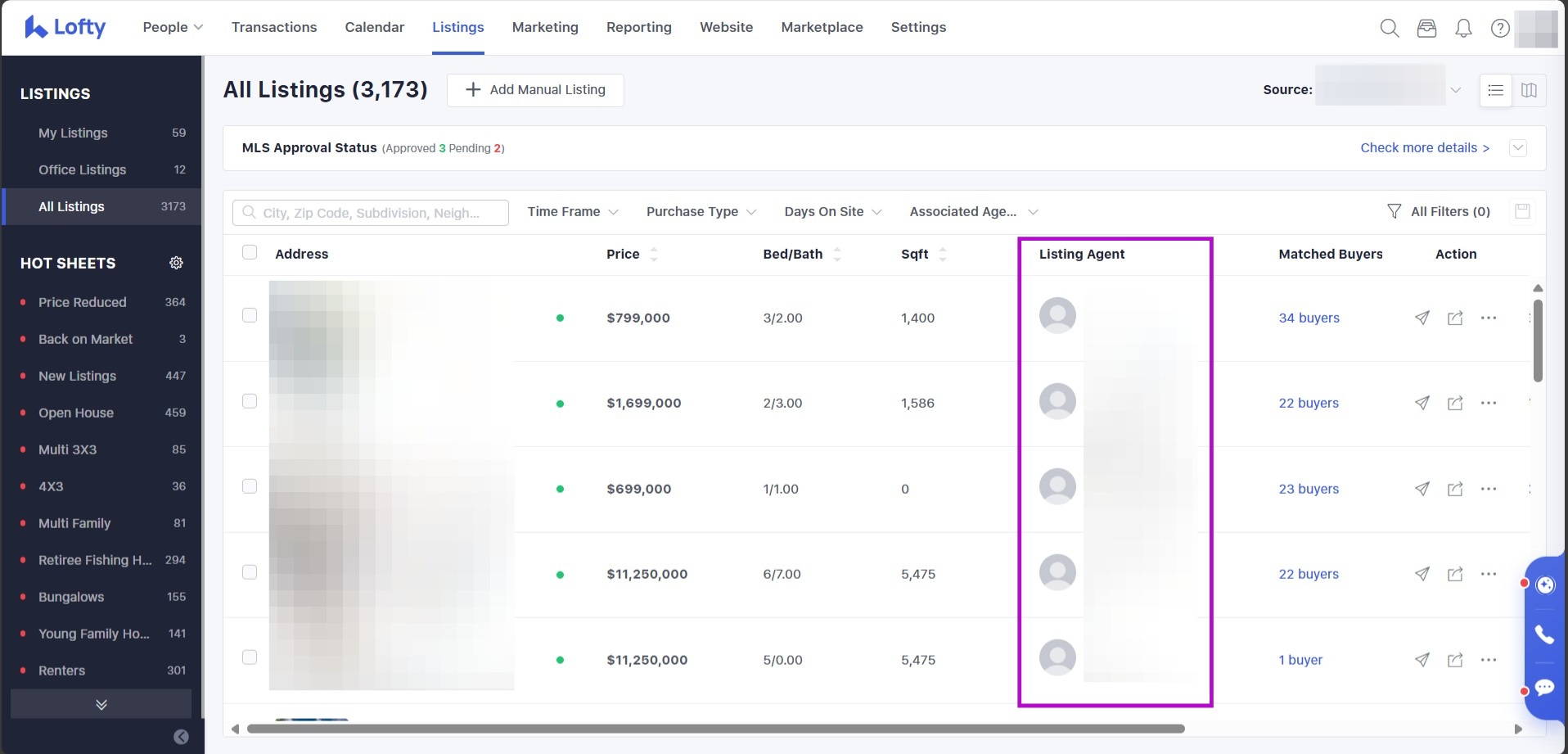Image resolution: width=1568 pixels, height=754 pixels.
Task: Click the notifications bell icon
Action: 1463,28
